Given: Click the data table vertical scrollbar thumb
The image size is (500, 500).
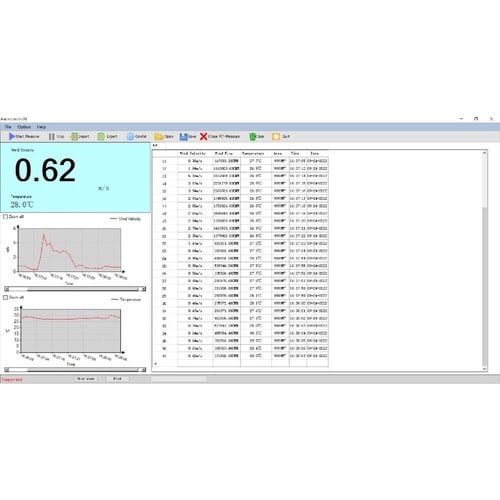Looking at the screenshot, I should pyautogui.click(x=485, y=286).
